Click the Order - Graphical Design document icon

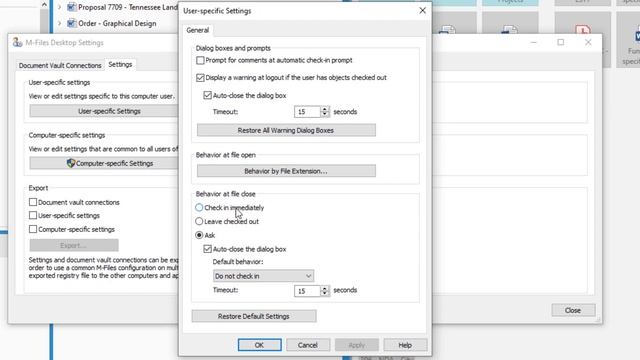point(71,24)
